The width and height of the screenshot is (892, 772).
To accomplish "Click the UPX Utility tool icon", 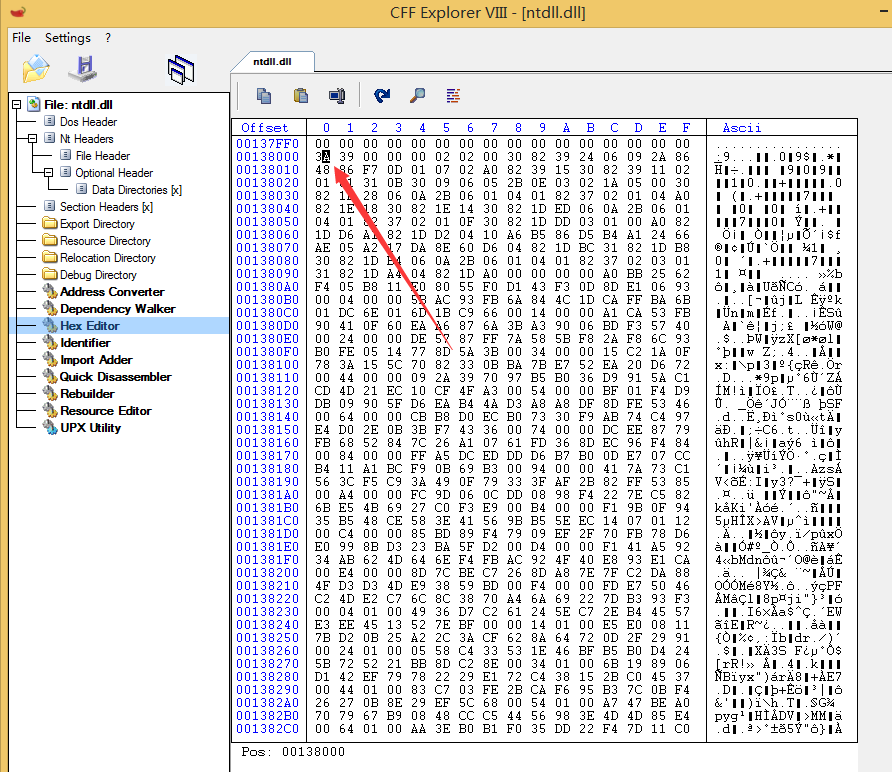I will 50,428.
